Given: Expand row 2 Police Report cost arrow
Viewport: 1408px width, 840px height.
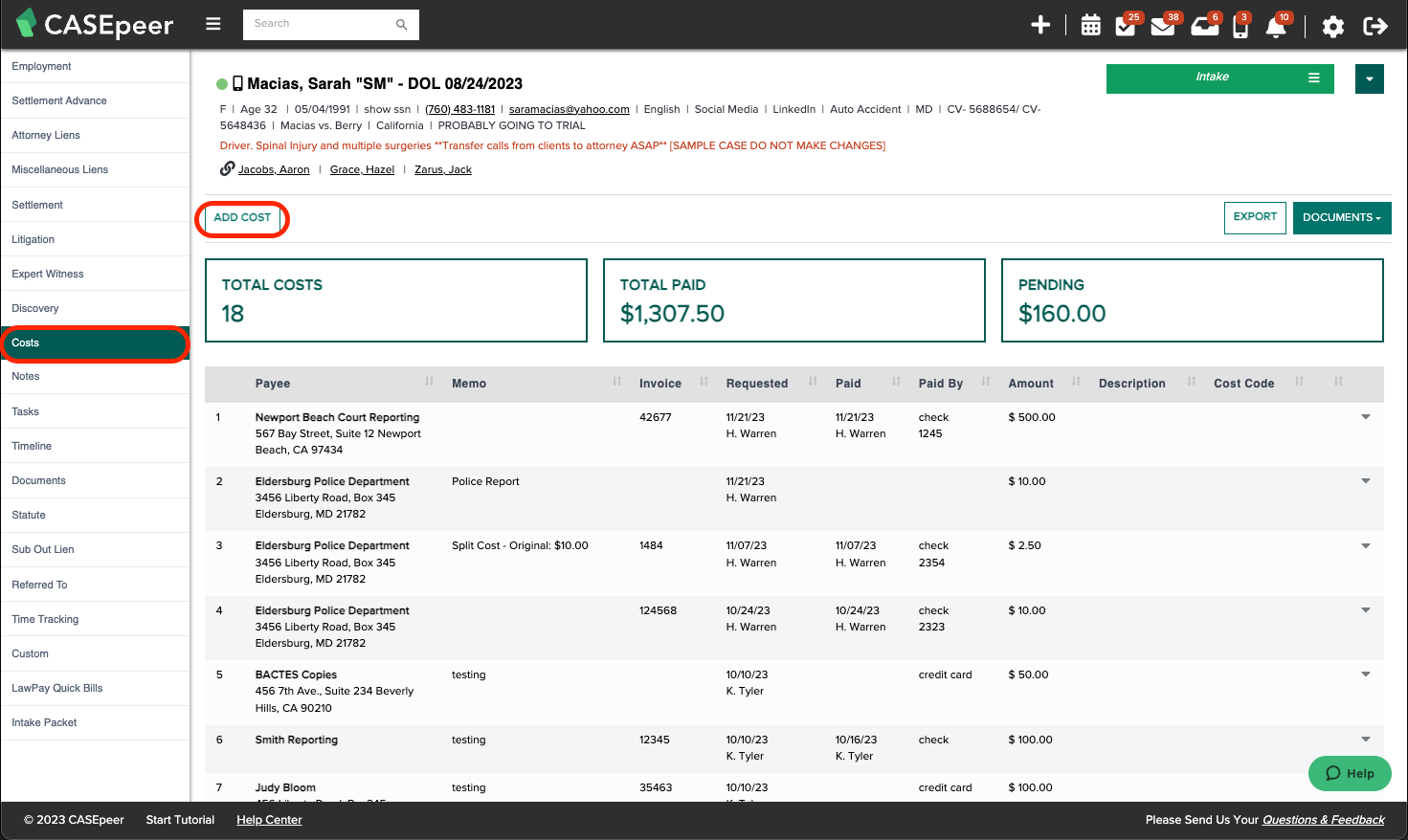Looking at the screenshot, I should pyautogui.click(x=1366, y=481).
